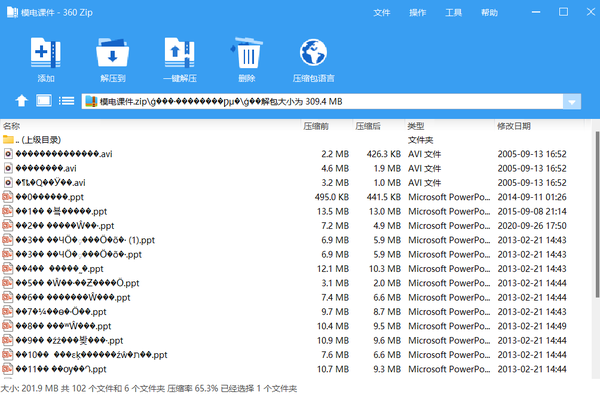600x398 pixels.
Task: Open the 帮助 menu
Action: [x=489, y=13]
